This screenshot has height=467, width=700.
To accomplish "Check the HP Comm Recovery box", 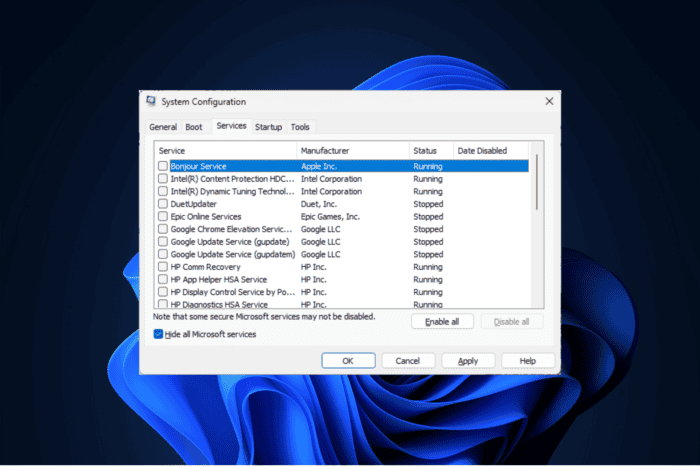I will click(x=163, y=267).
